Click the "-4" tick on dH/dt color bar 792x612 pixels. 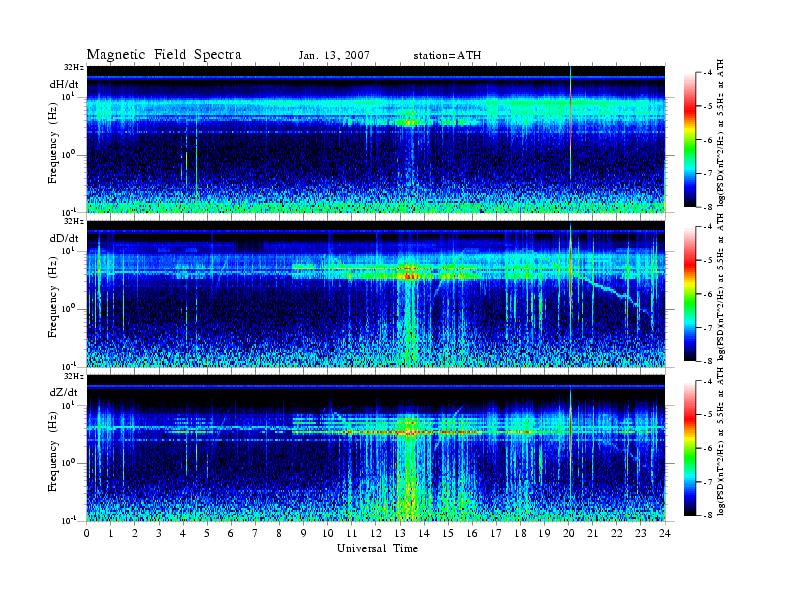709,73
